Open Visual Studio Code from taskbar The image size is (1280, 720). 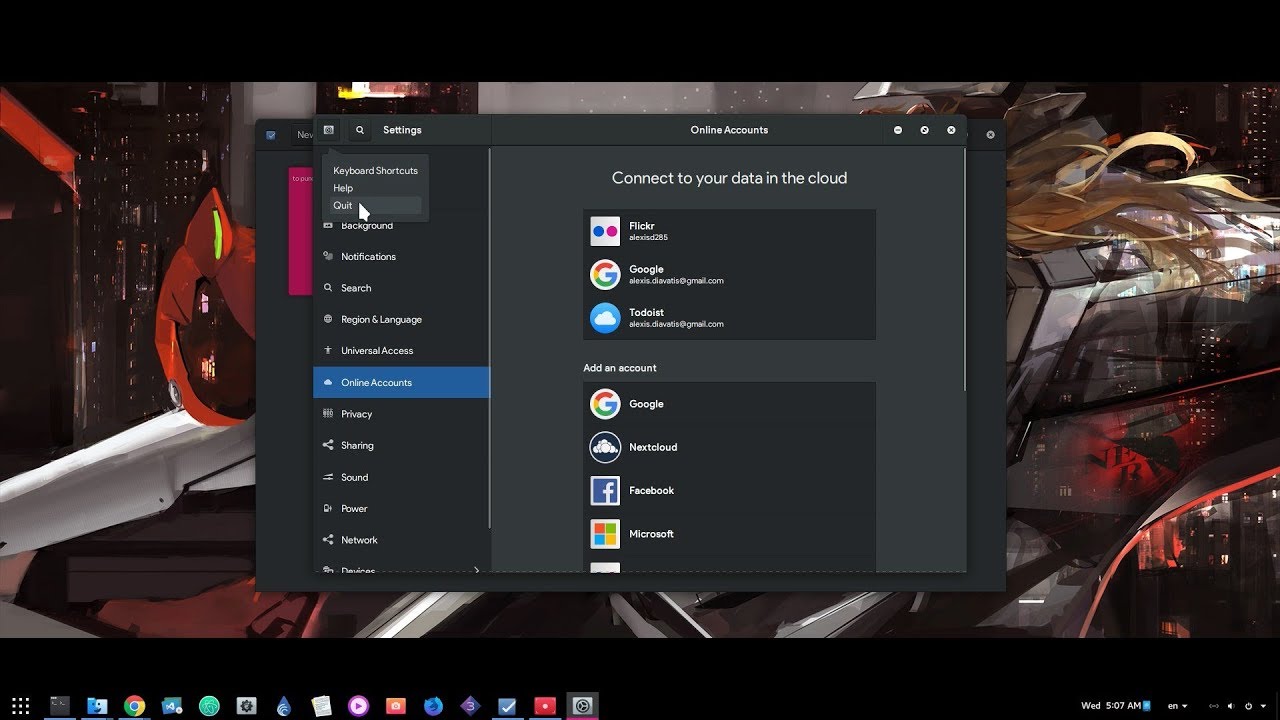(x=172, y=706)
